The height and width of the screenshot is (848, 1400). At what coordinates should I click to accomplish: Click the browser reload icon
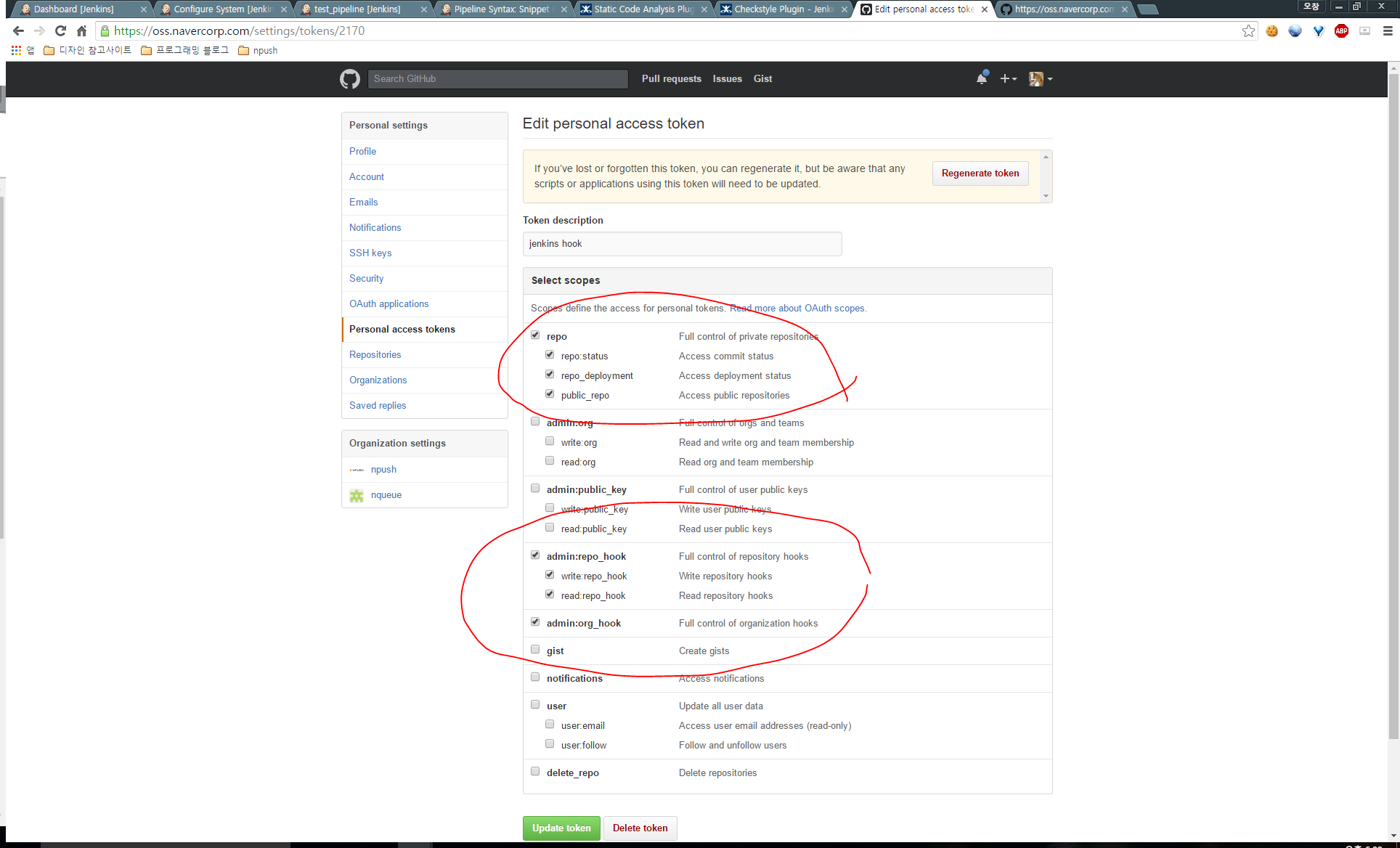[x=61, y=30]
